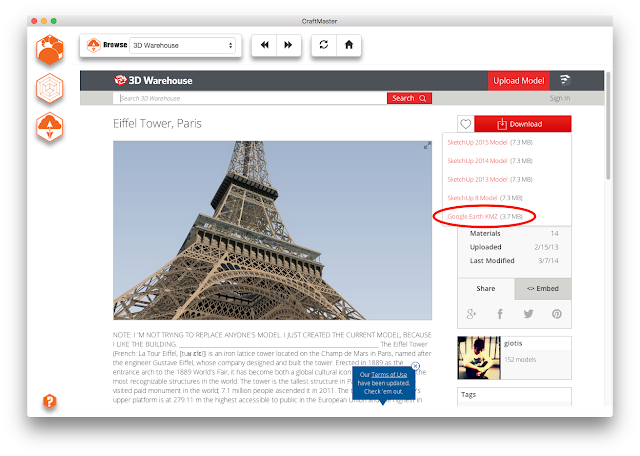Click the red Download button

point(522,124)
